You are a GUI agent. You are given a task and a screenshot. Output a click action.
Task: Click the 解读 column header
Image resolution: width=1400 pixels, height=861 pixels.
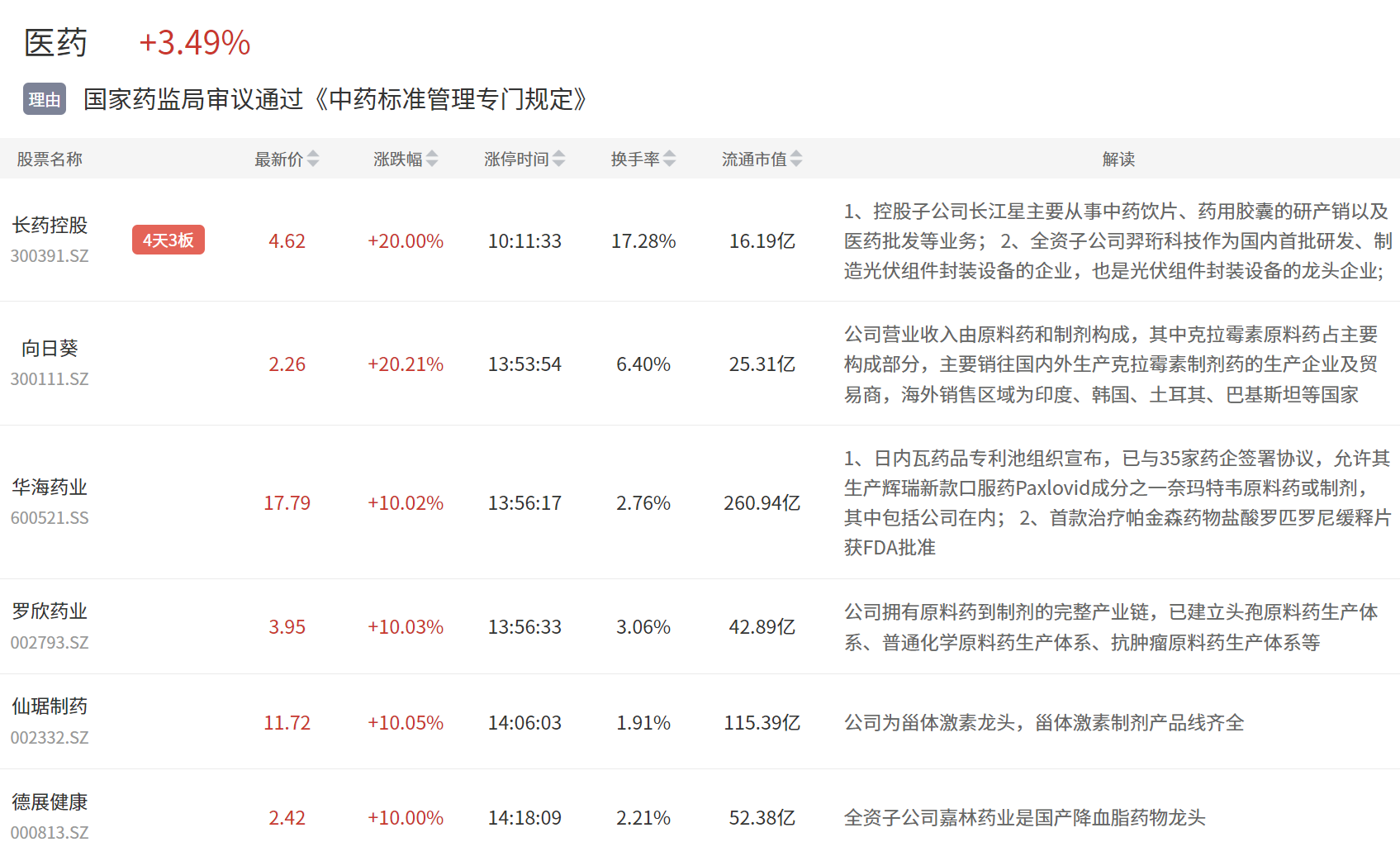[x=1118, y=159]
